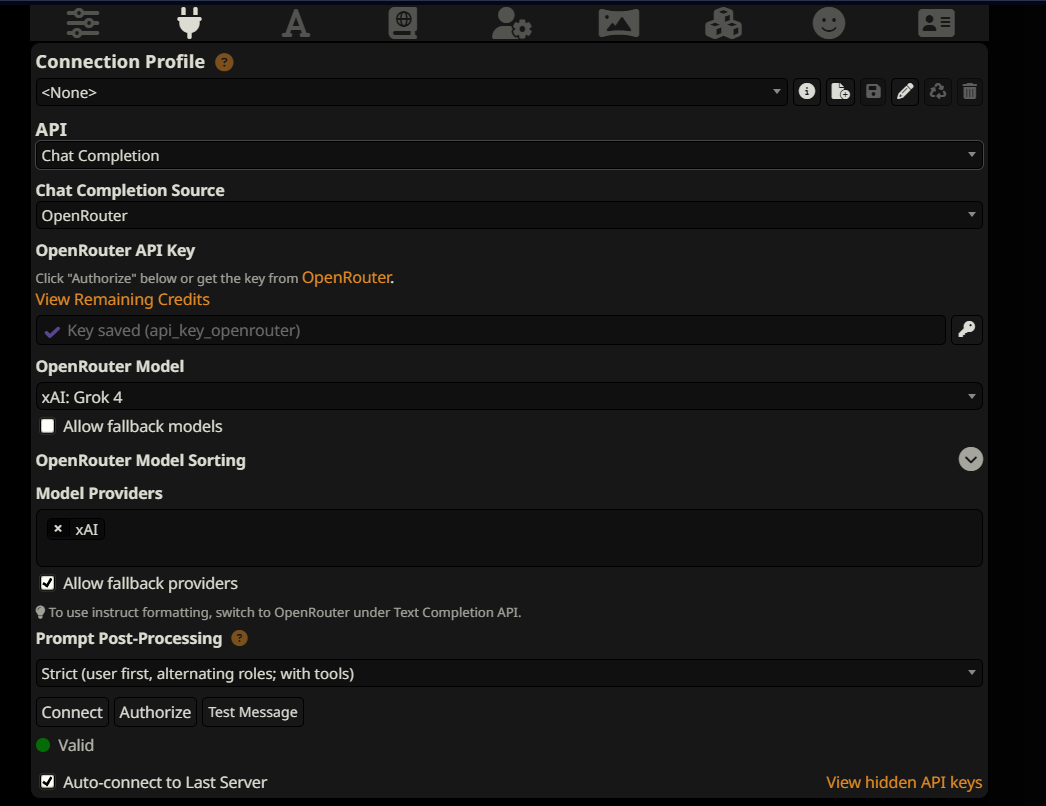
Task: Open API Connections plug icon
Action: [189, 23]
